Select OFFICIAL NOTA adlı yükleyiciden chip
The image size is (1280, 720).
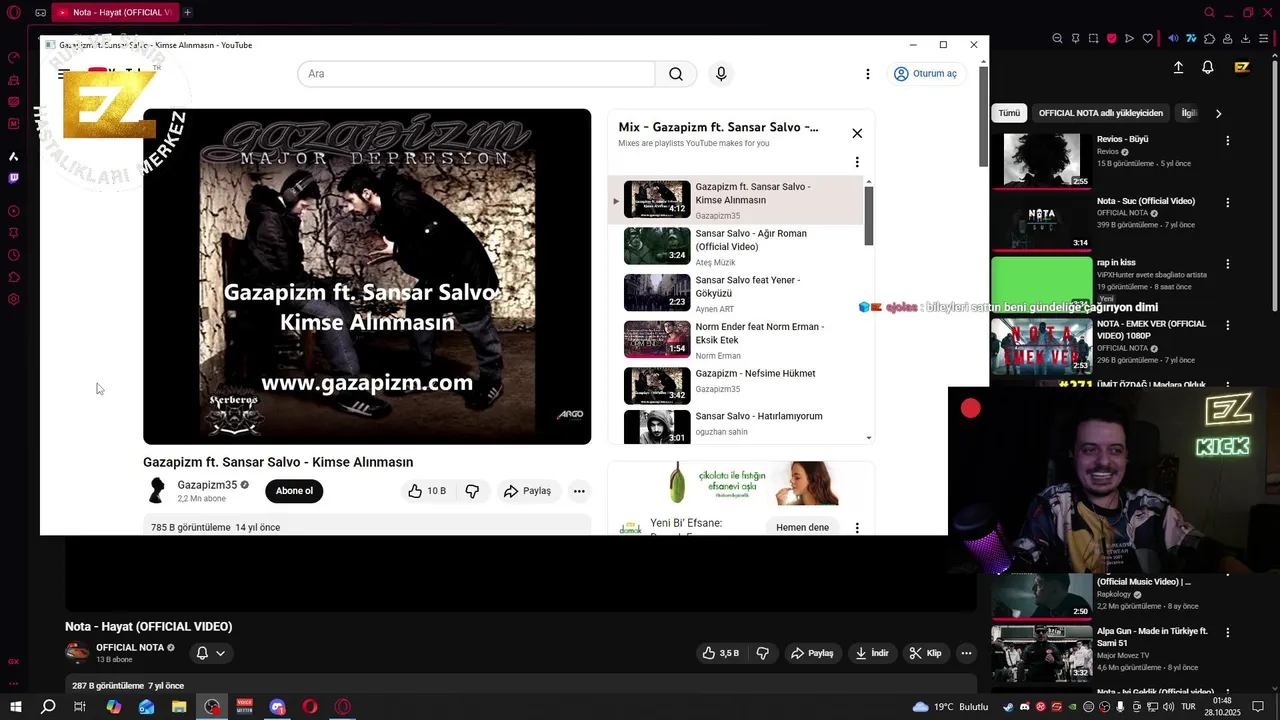click(x=1100, y=113)
